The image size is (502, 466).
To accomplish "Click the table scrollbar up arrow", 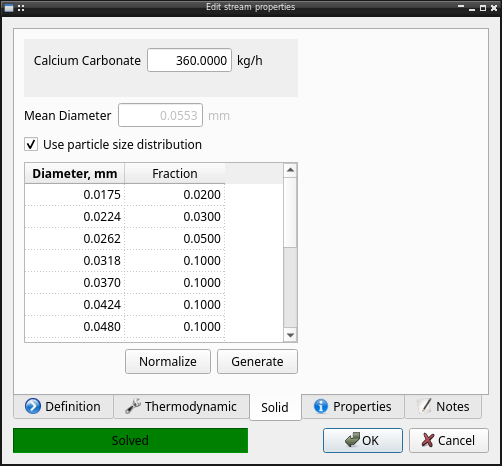I will (x=290, y=170).
